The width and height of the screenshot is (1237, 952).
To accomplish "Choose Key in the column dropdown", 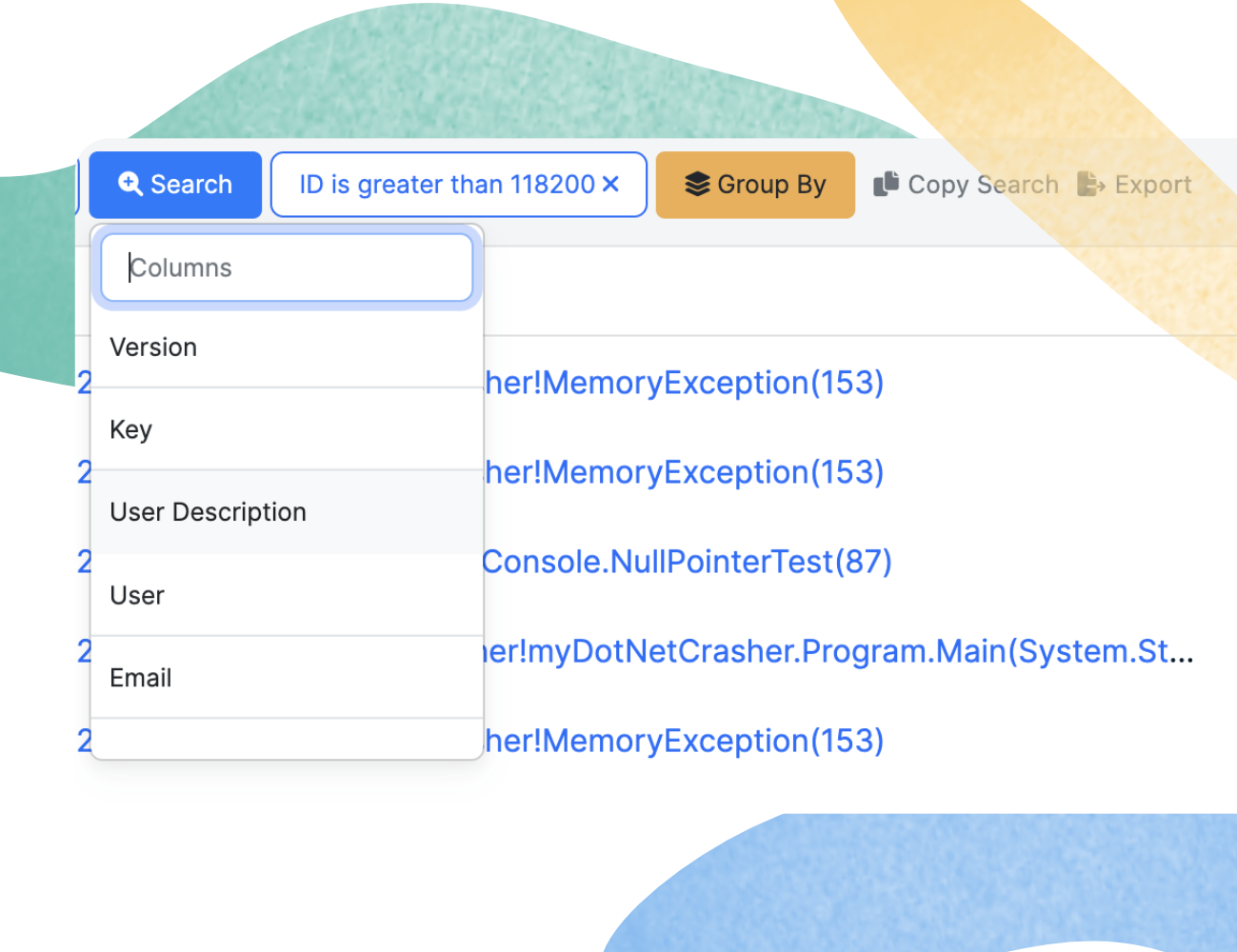I will coord(287,429).
